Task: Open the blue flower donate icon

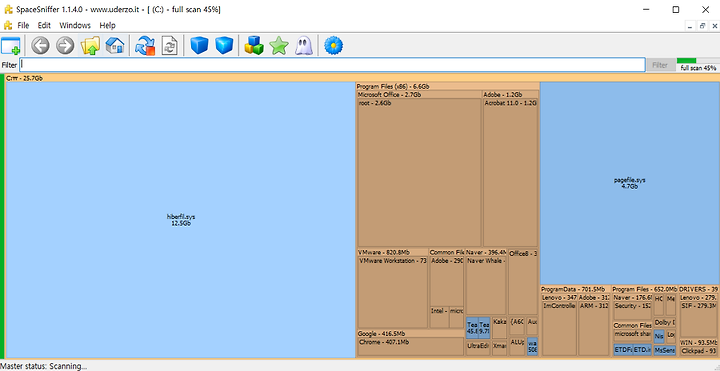Action: pyautogui.click(x=333, y=46)
